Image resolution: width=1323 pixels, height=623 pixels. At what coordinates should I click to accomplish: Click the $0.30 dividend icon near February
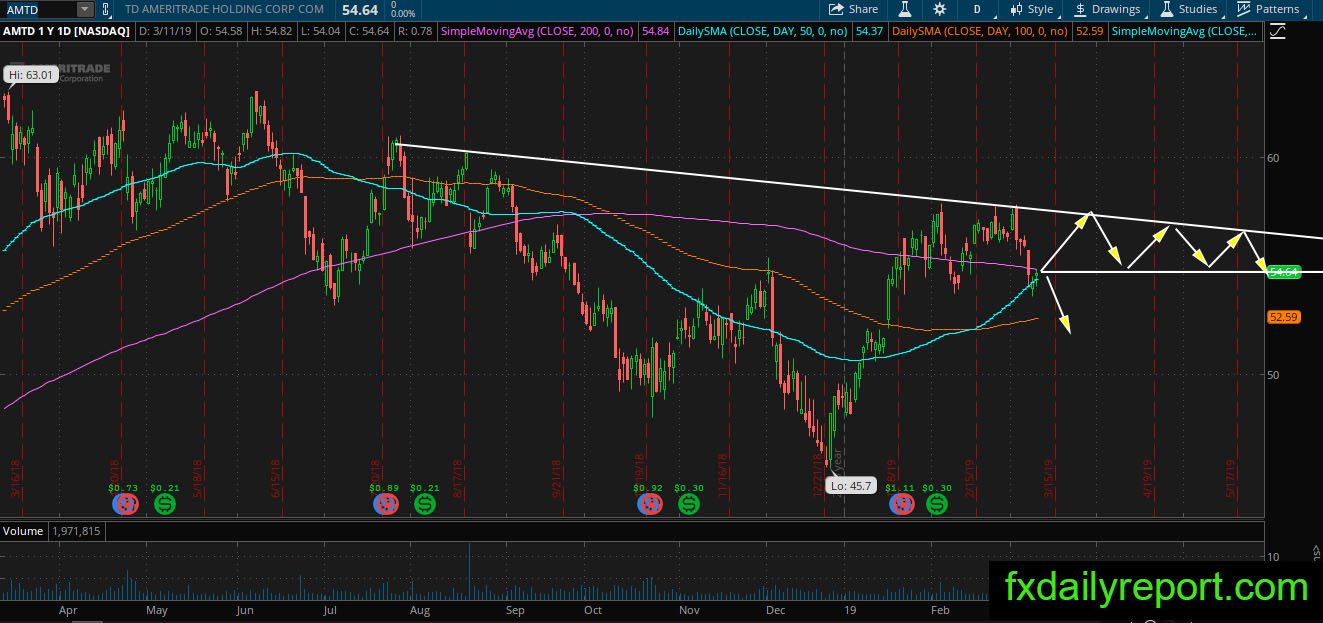[x=937, y=503]
